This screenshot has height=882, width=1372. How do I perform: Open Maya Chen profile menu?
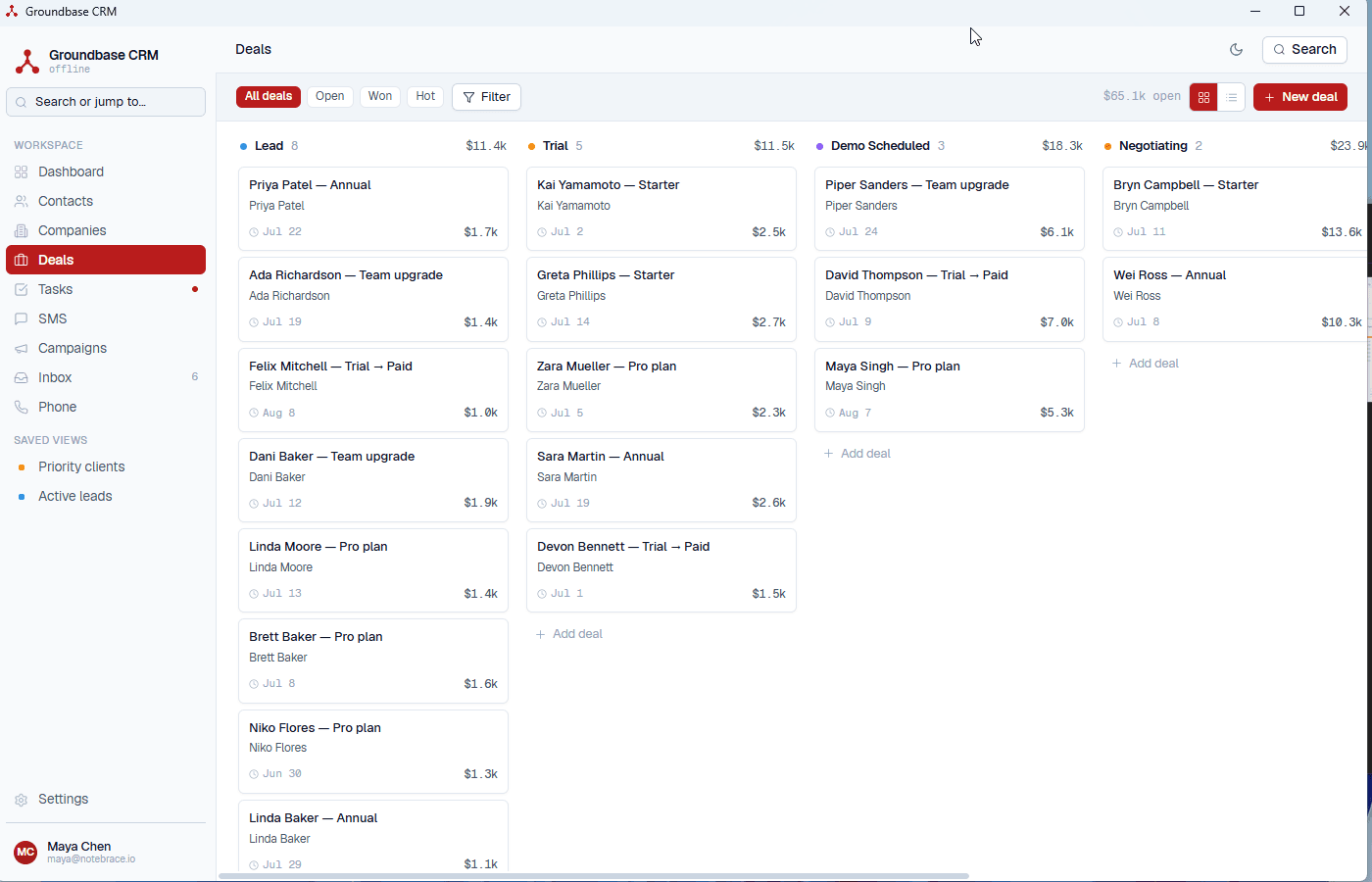point(106,852)
